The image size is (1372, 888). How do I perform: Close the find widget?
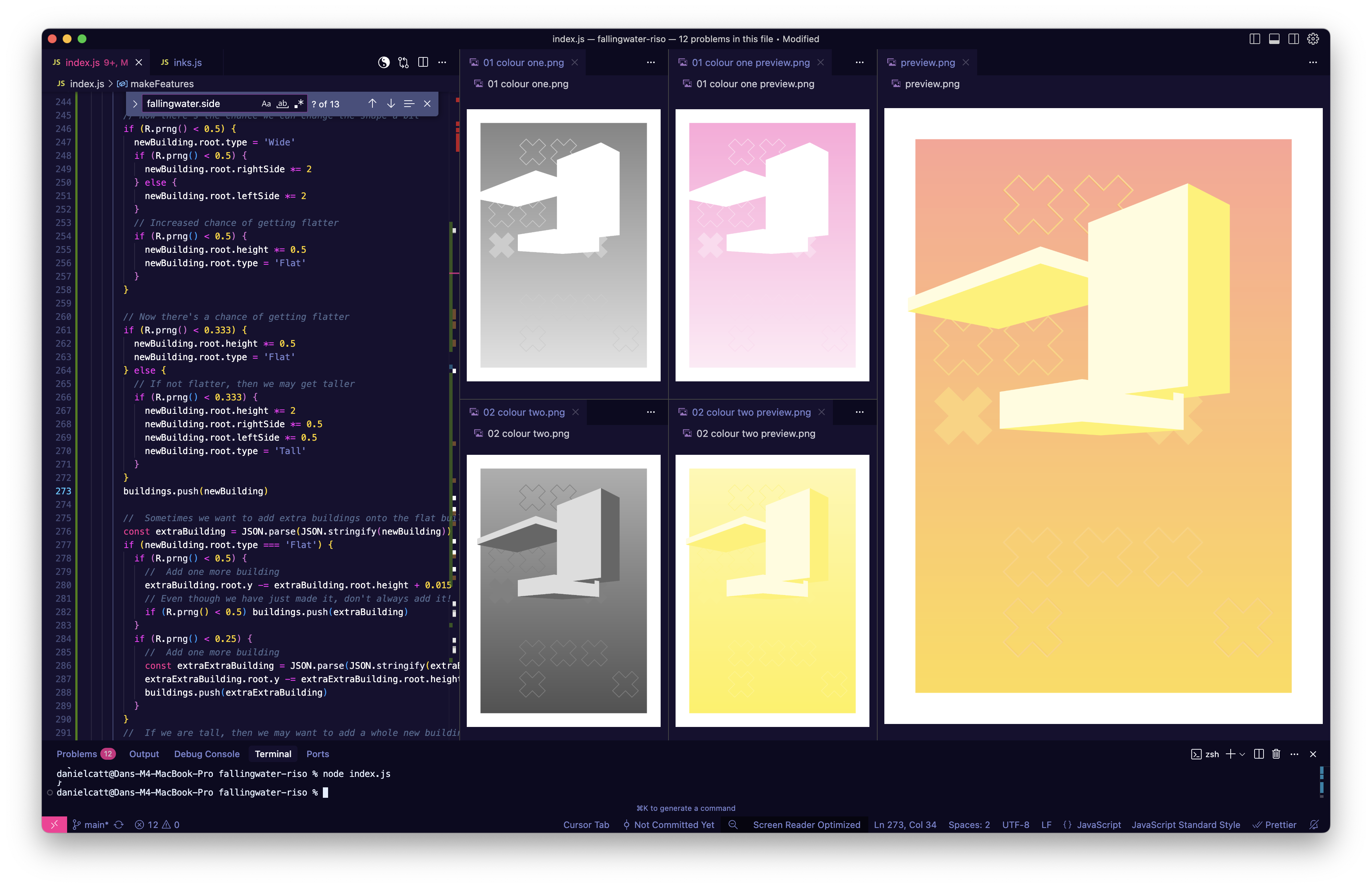(x=427, y=104)
